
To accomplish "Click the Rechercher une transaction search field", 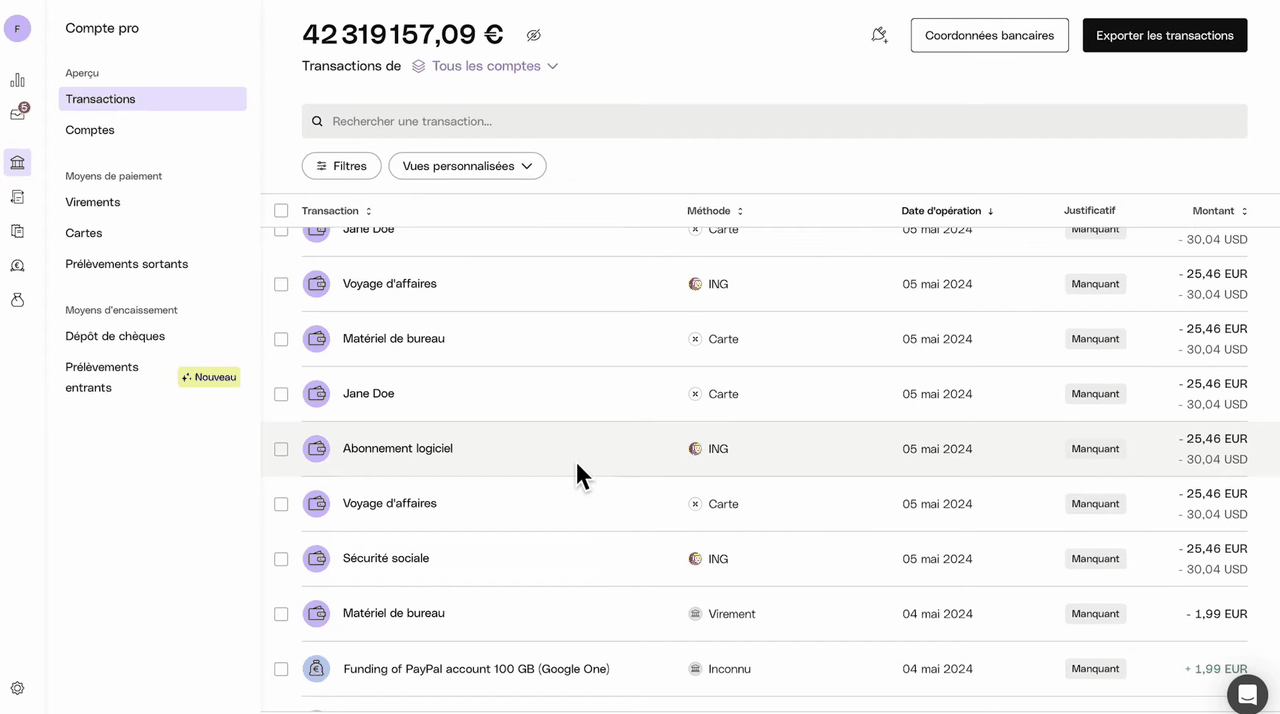I will coord(775,121).
